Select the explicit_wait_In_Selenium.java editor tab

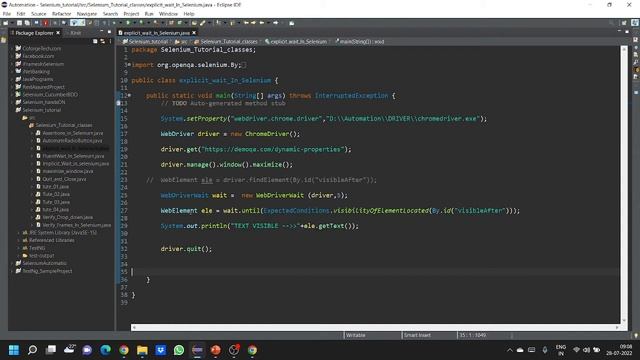pyautogui.click(x=157, y=33)
